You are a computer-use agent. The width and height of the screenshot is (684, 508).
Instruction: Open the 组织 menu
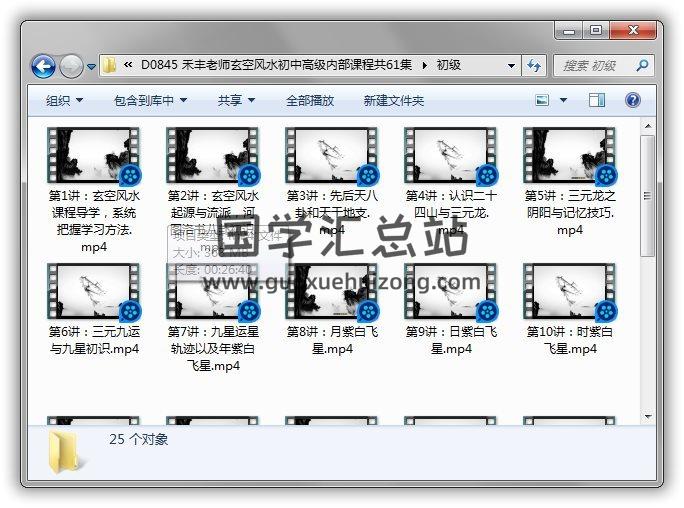click(64, 101)
